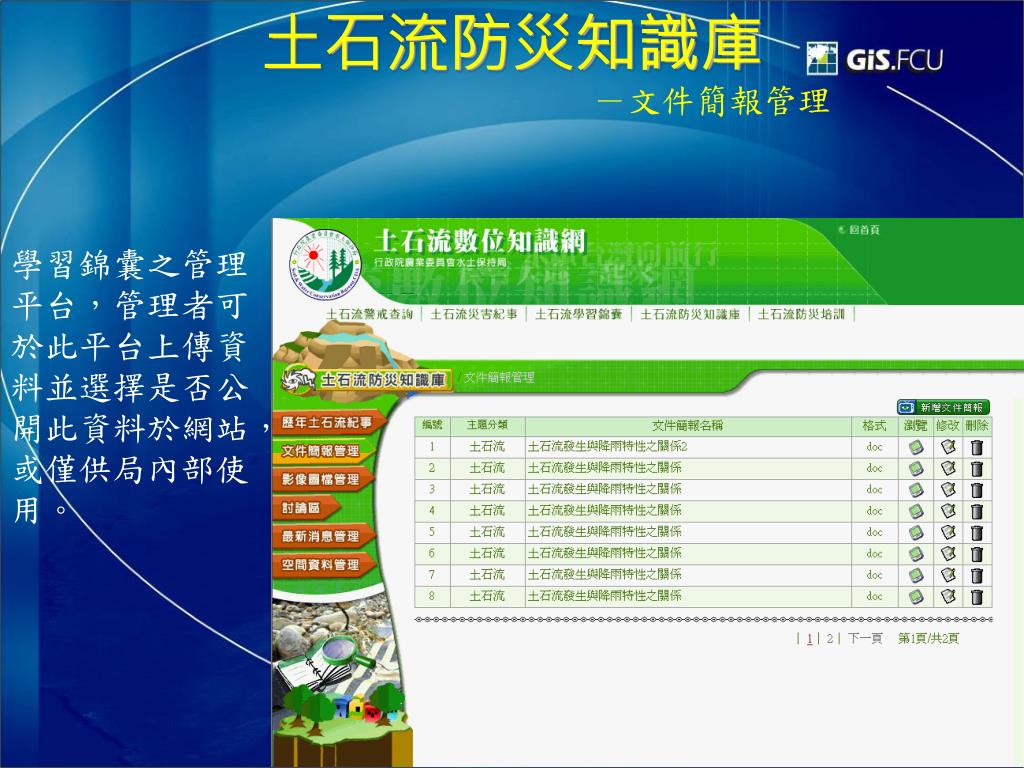View the document in row 3

(916, 490)
